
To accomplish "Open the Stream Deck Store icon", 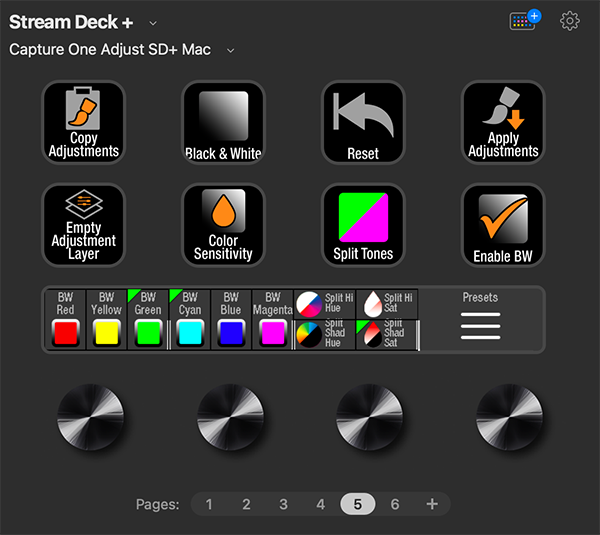I will (525, 20).
